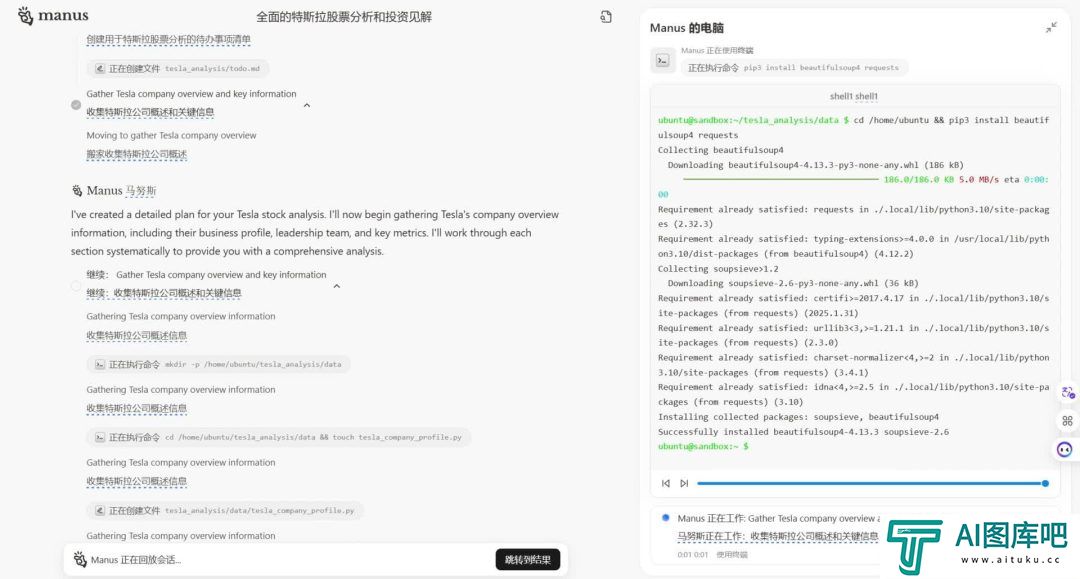Click the 0:01 0:01 使用终端 timestamp line
Image resolution: width=1080 pixels, height=579 pixels.
point(712,554)
